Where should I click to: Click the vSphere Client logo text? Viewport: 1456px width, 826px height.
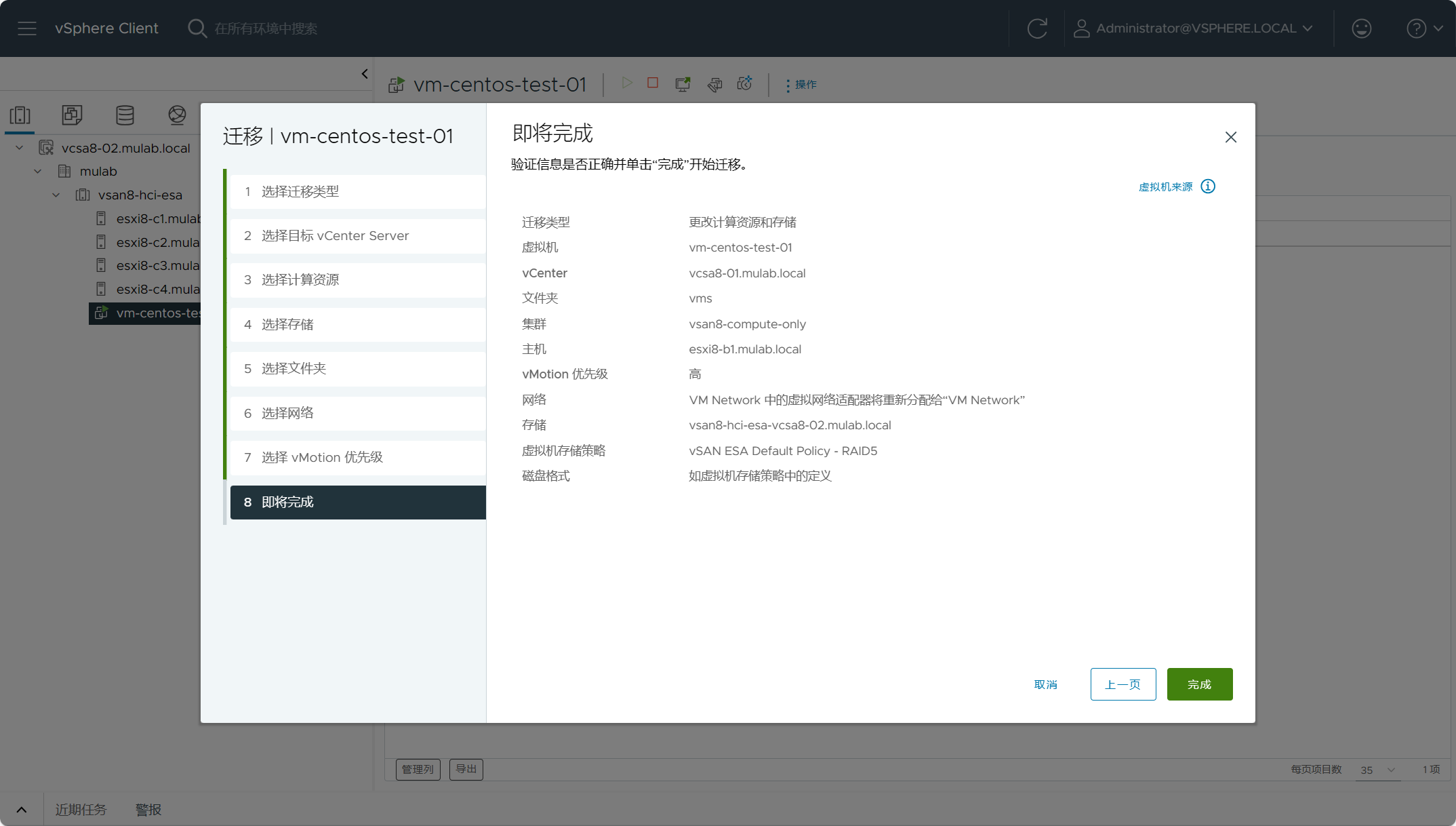coord(106,28)
